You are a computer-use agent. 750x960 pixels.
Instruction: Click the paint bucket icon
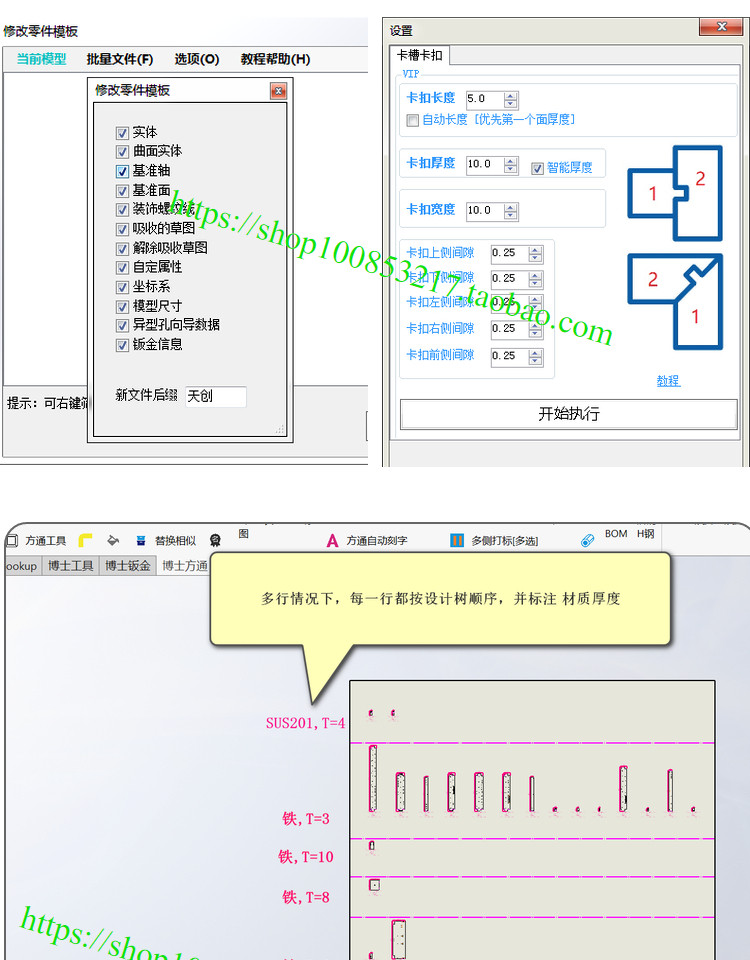click(x=113, y=540)
